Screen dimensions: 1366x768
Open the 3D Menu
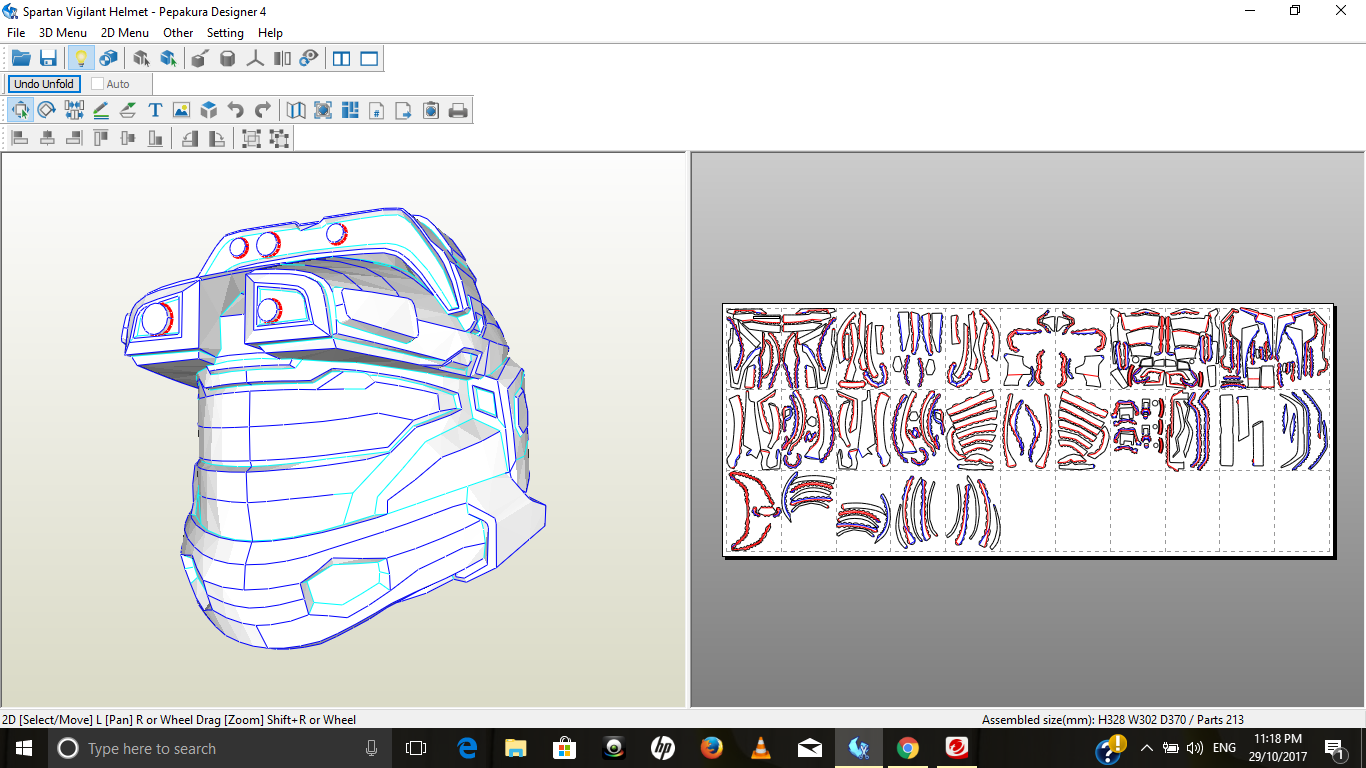[x=63, y=33]
